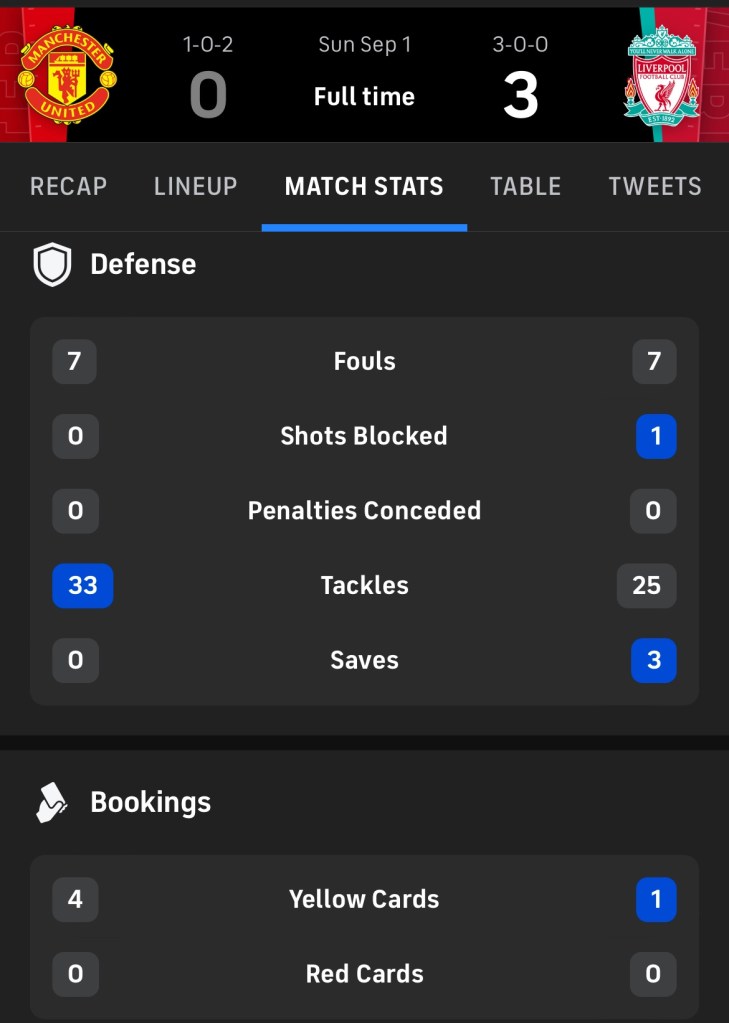Viewport: 729px width, 1023px height.
Task: Open the Recap tab
Action: (69, 187)
